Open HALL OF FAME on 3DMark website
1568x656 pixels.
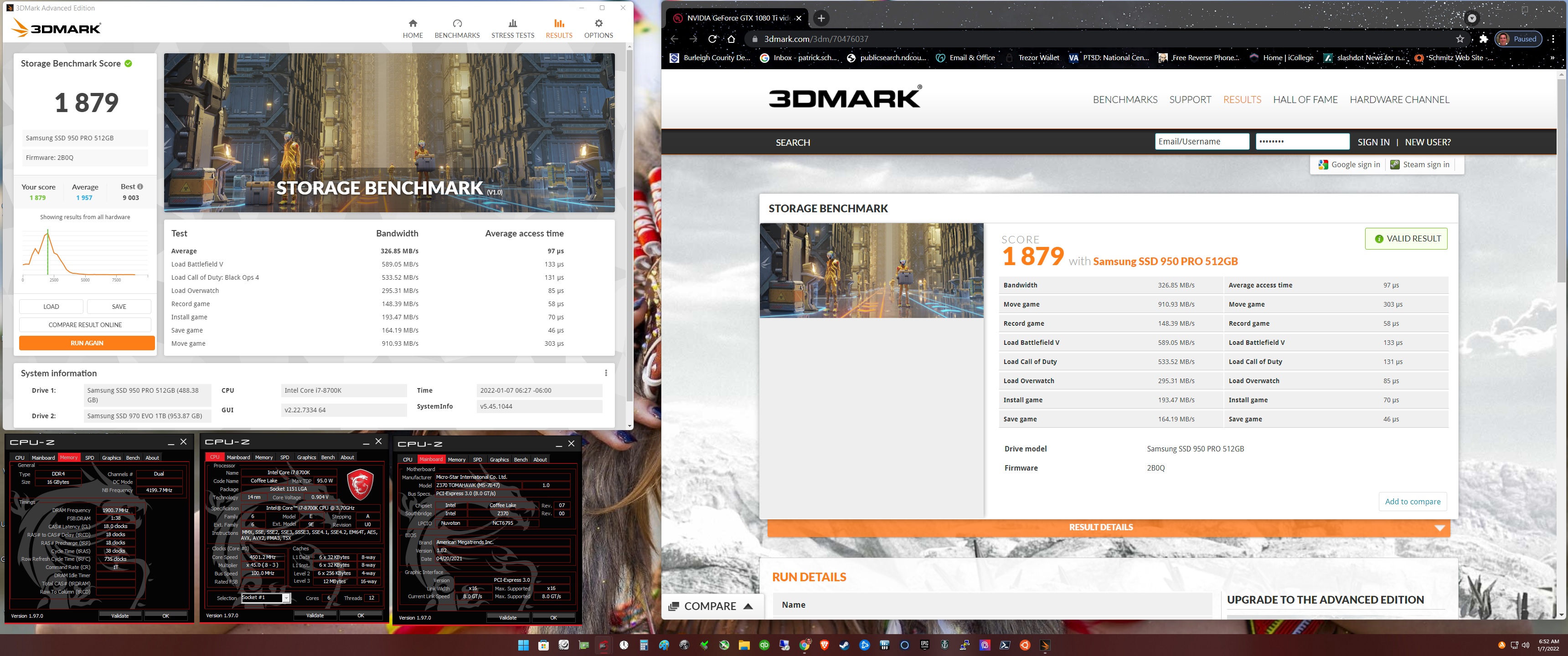[x=1305, y=100]
